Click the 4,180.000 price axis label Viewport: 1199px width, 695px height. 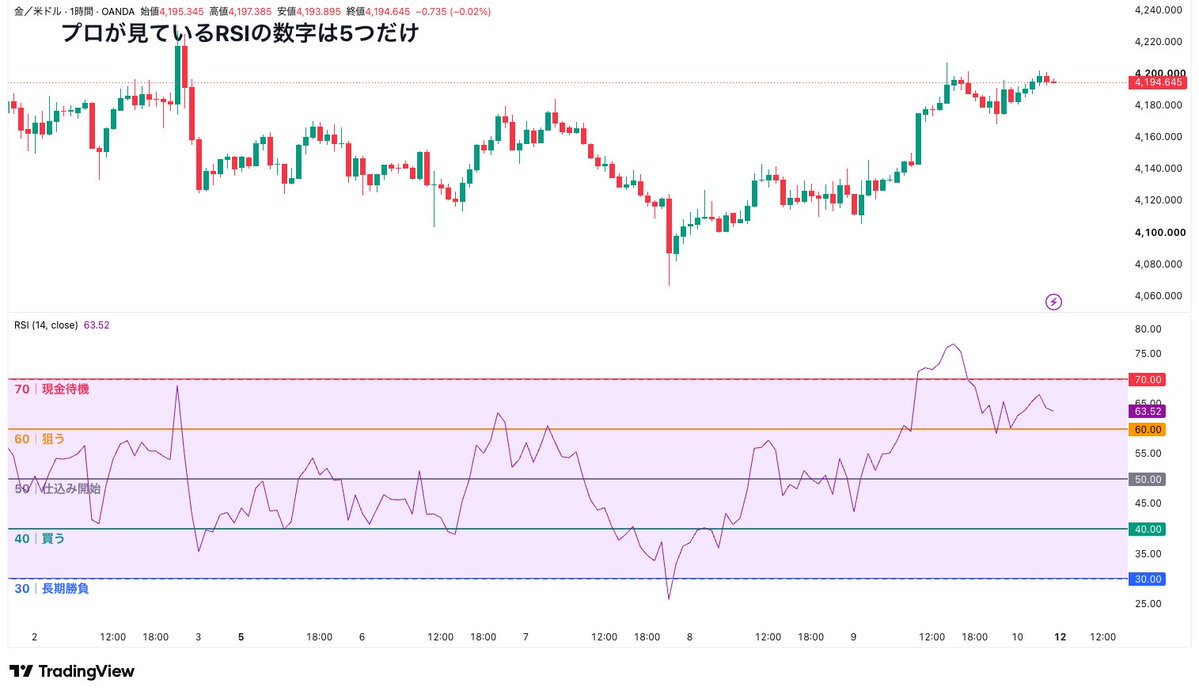coord(1158,105)
